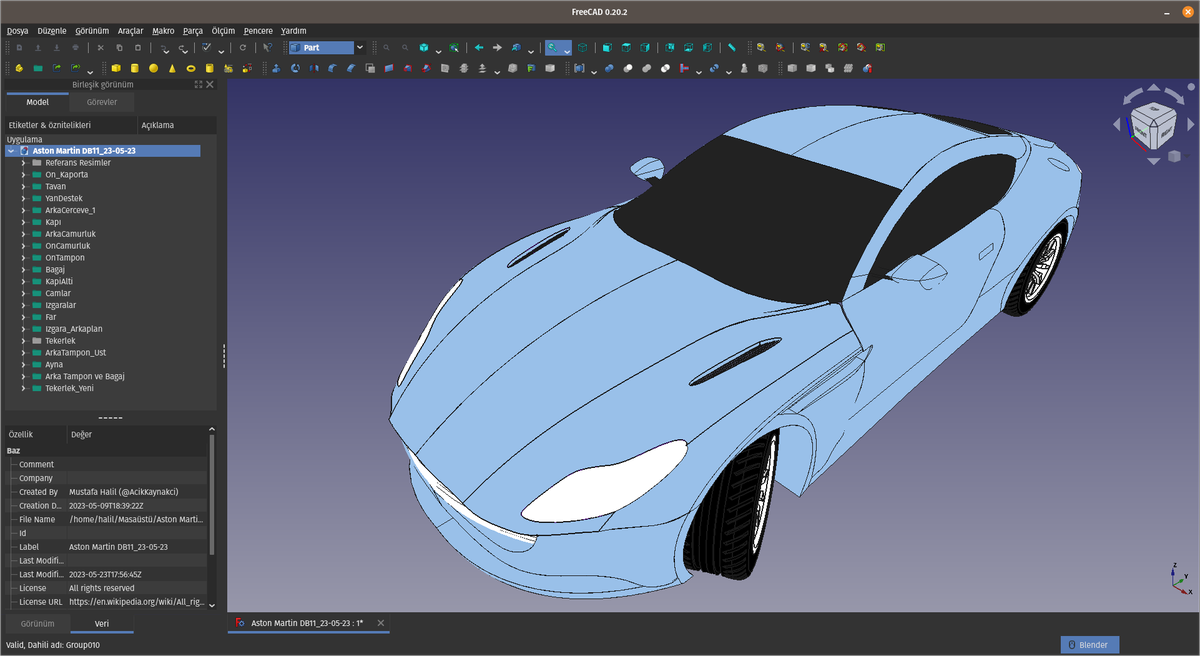Viewport: 1200px width, 656px height.
Task: Click the Özellik column header
Action: 35,435
